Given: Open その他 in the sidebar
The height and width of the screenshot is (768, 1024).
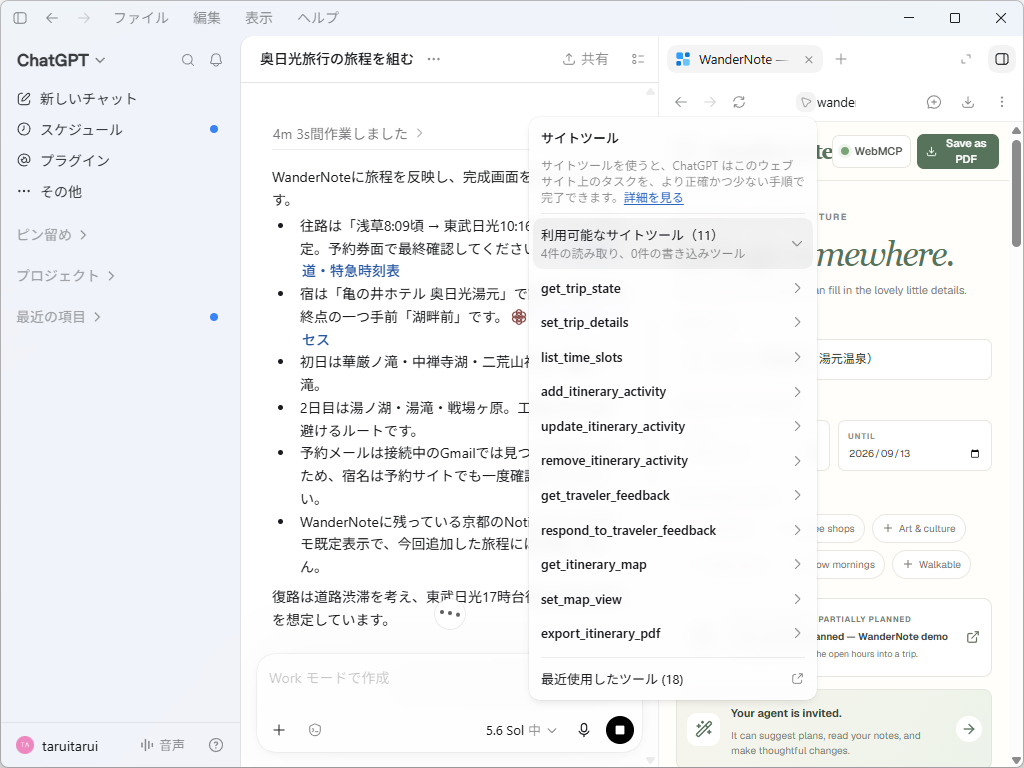Looking at the screenshot, I should click(x=50, y=191).
